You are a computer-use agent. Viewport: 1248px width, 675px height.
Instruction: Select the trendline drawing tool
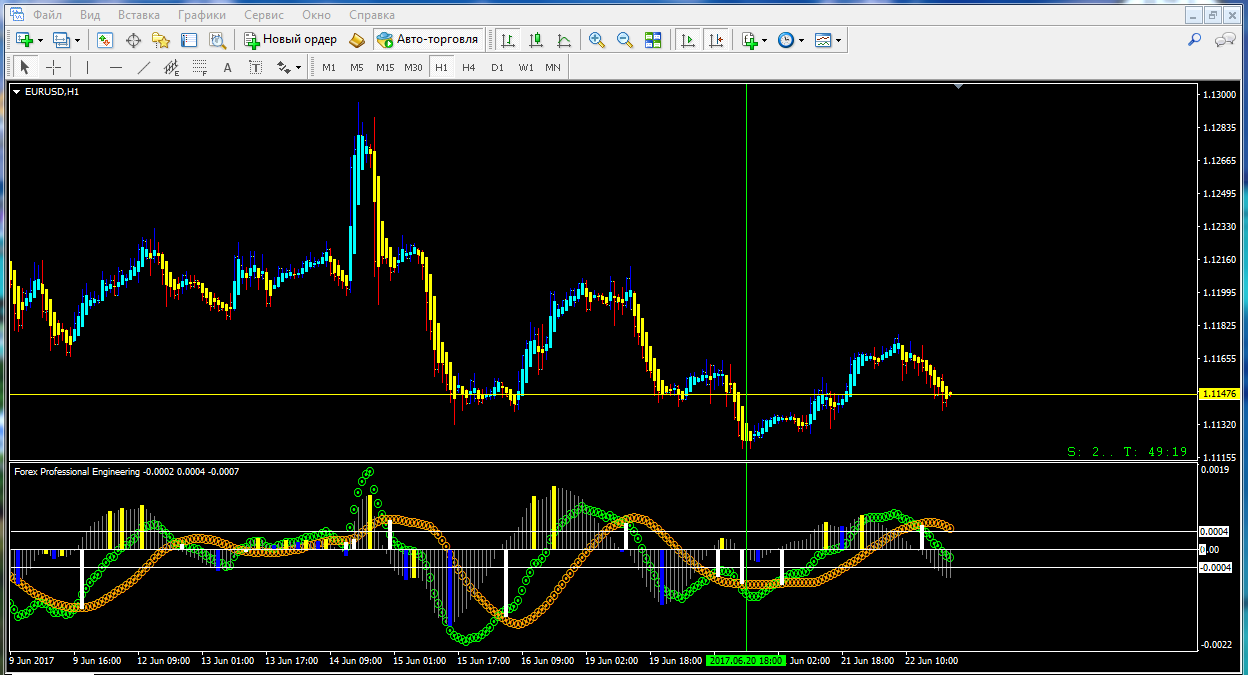click(x=143, y=67)
